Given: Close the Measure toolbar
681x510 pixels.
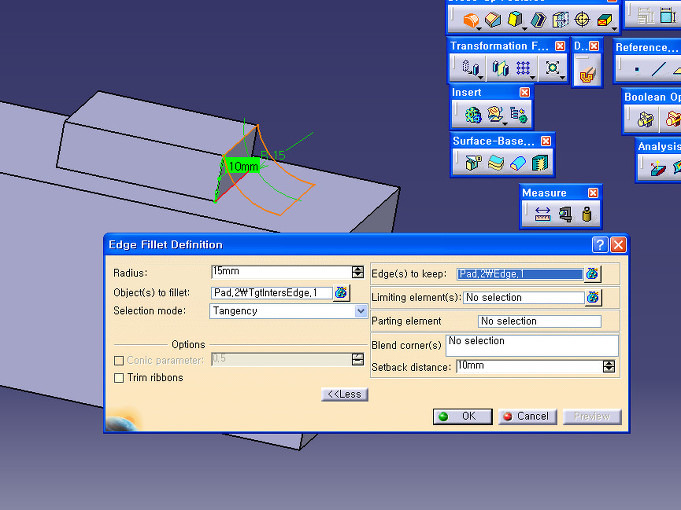Looking at the screenshot, I should point(593,193).
